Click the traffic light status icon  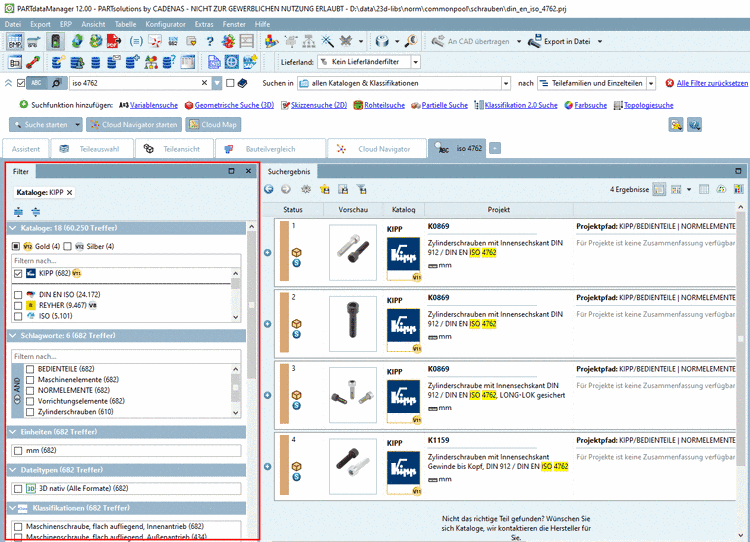coord(55,42)
